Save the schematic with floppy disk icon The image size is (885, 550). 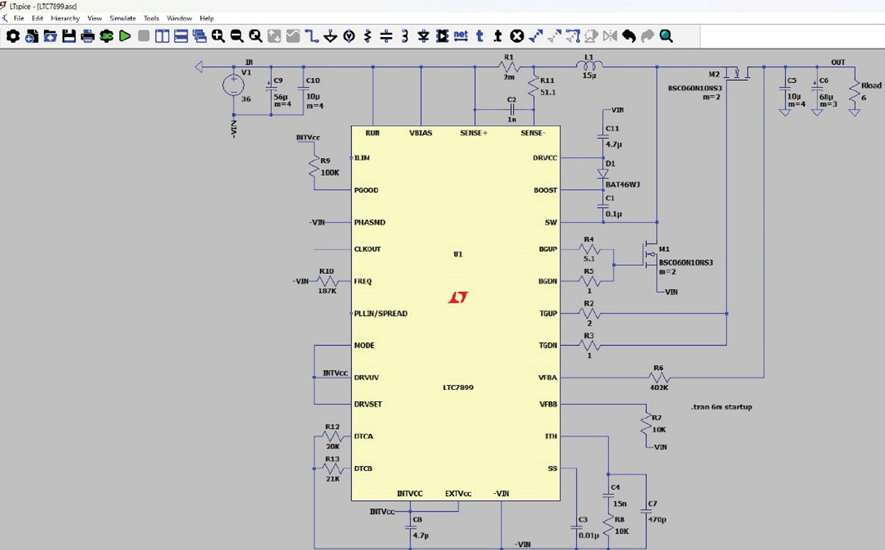click(69, 36)
